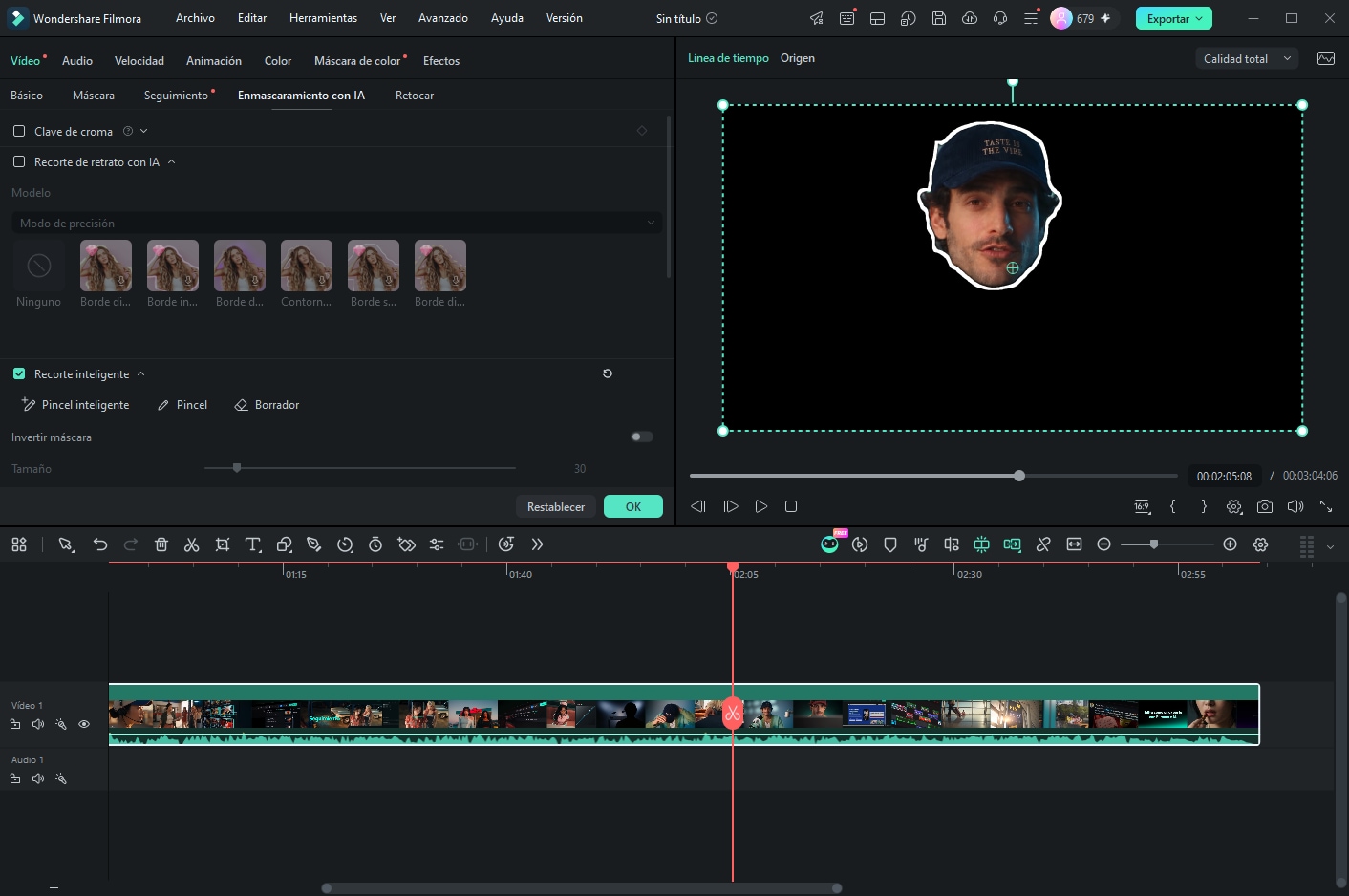Click the preview playback progress slider handle
The image size is (1349, 896).
point(1019,475)
